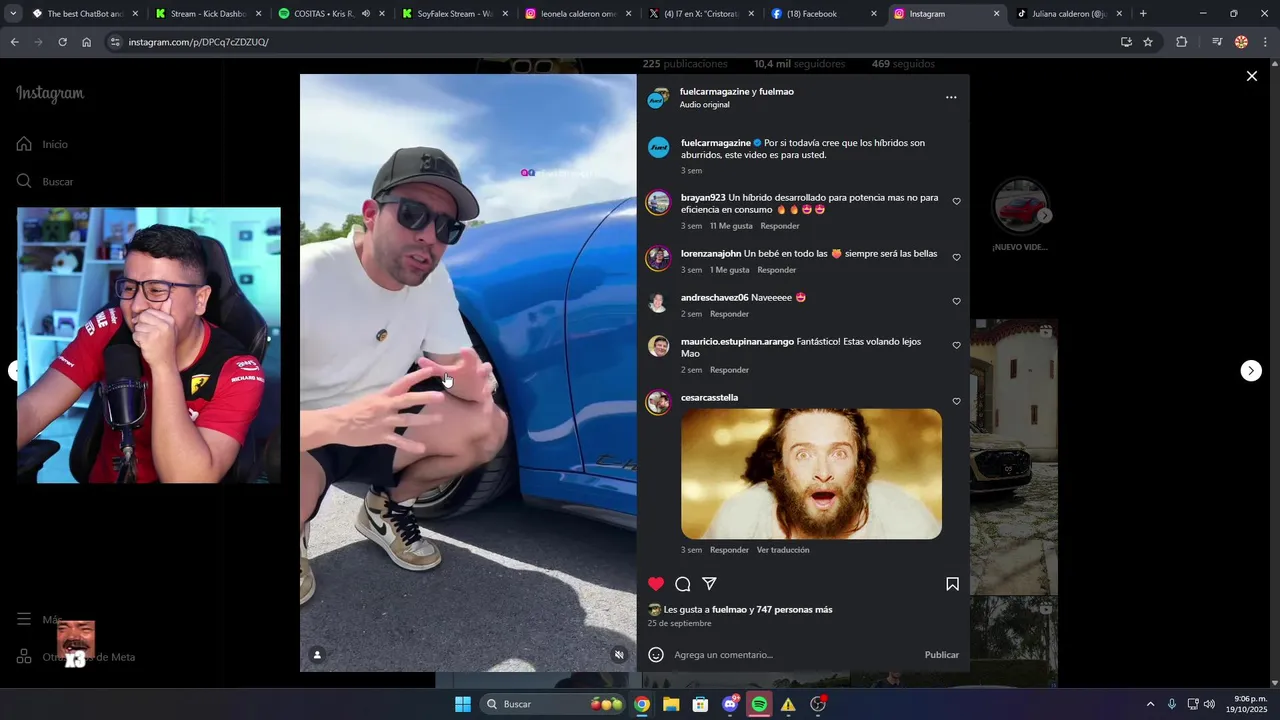View the 11 Me gusta on brayan923's comment
Viewport: 1280px width, 720px height.
(731, 226)
